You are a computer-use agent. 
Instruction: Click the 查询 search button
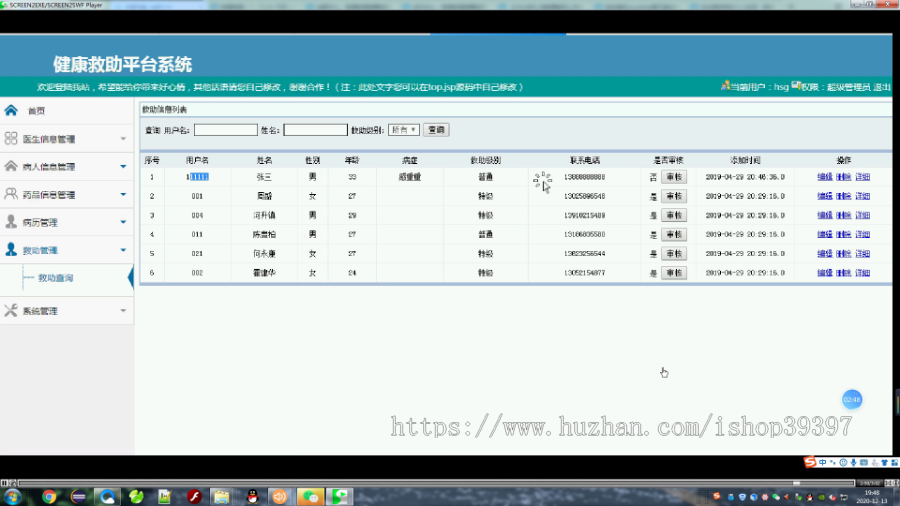point(436,130)
